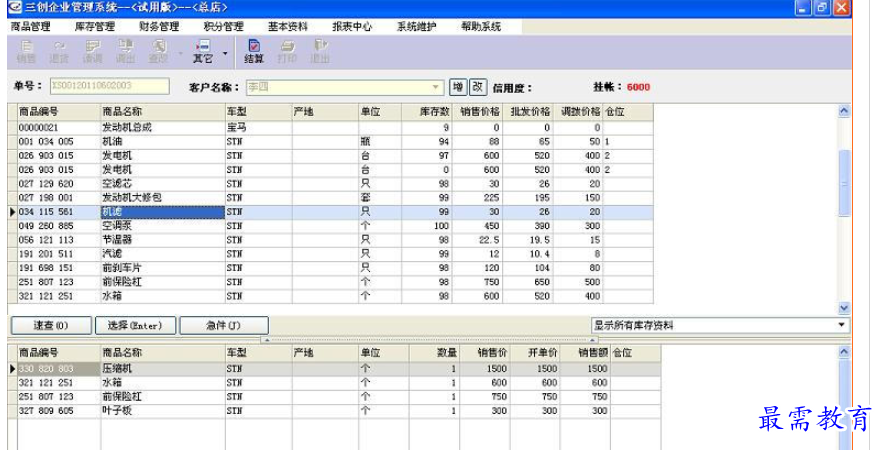Open the 积分管理 menu
Image resolution: width=880 pixels, height=450 pixels.
coord(224,26)
